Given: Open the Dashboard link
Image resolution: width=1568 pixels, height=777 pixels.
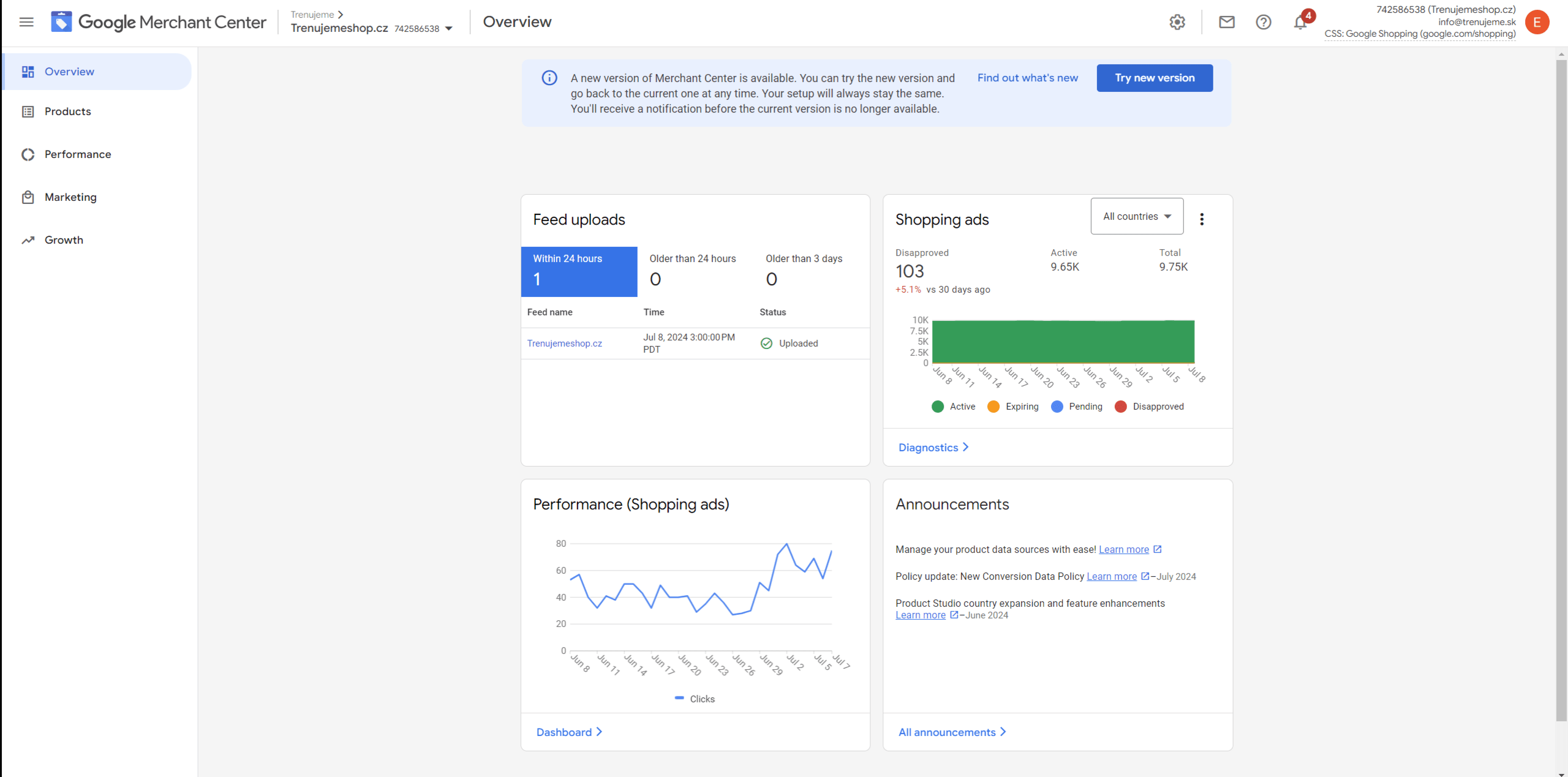Looking at the screenshot, I should (569, 732).
